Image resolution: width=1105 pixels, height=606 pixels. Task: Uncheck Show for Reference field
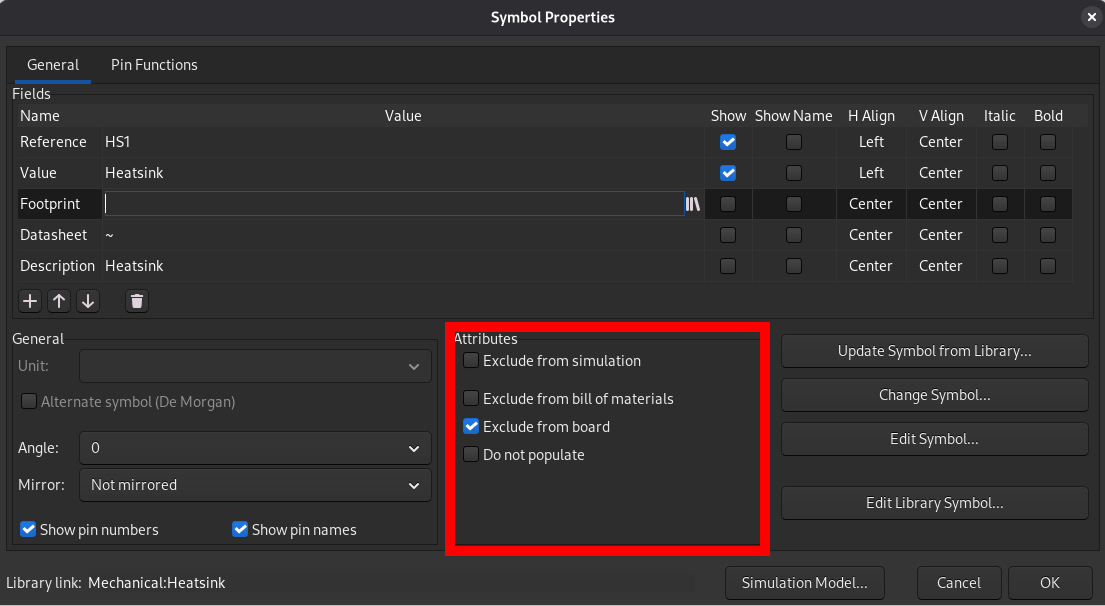point(728,142)
